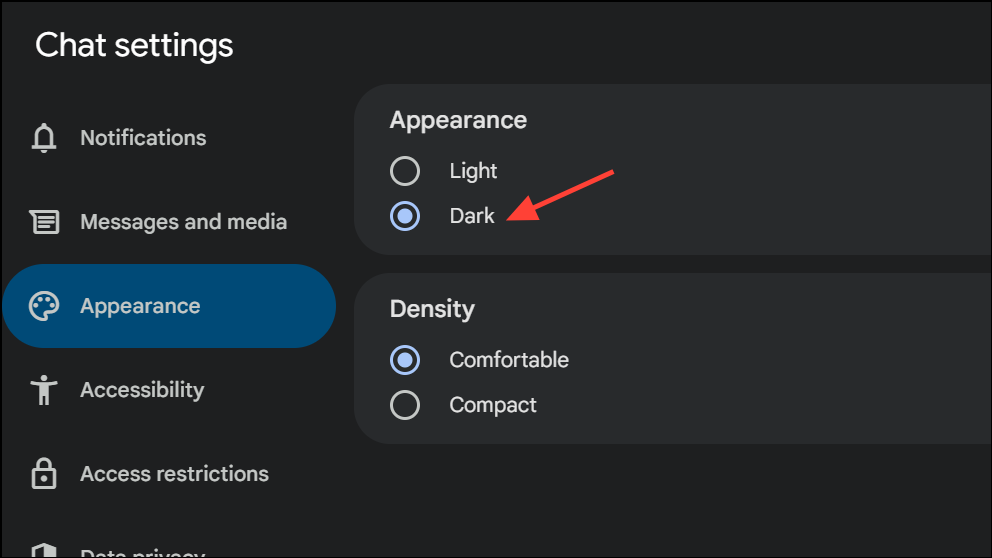
Task: Click the Appearance palette icon
Action: coord(44,306)
